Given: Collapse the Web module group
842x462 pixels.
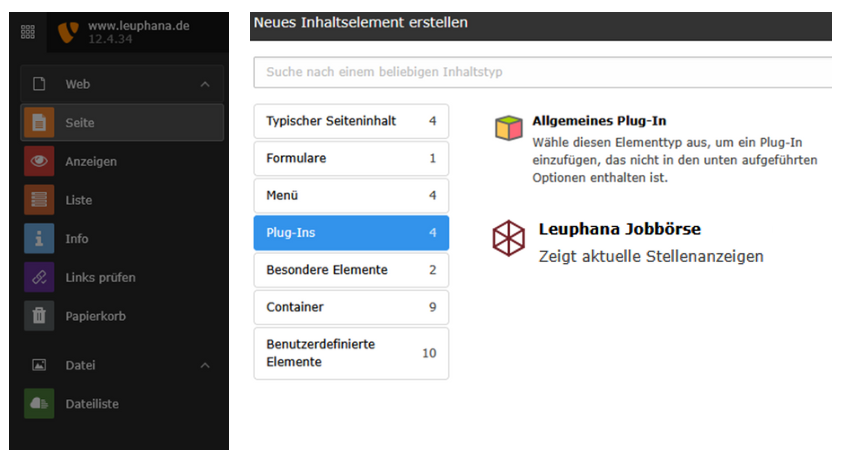Looking at the screenshot, I should click(x=205, y=85).
